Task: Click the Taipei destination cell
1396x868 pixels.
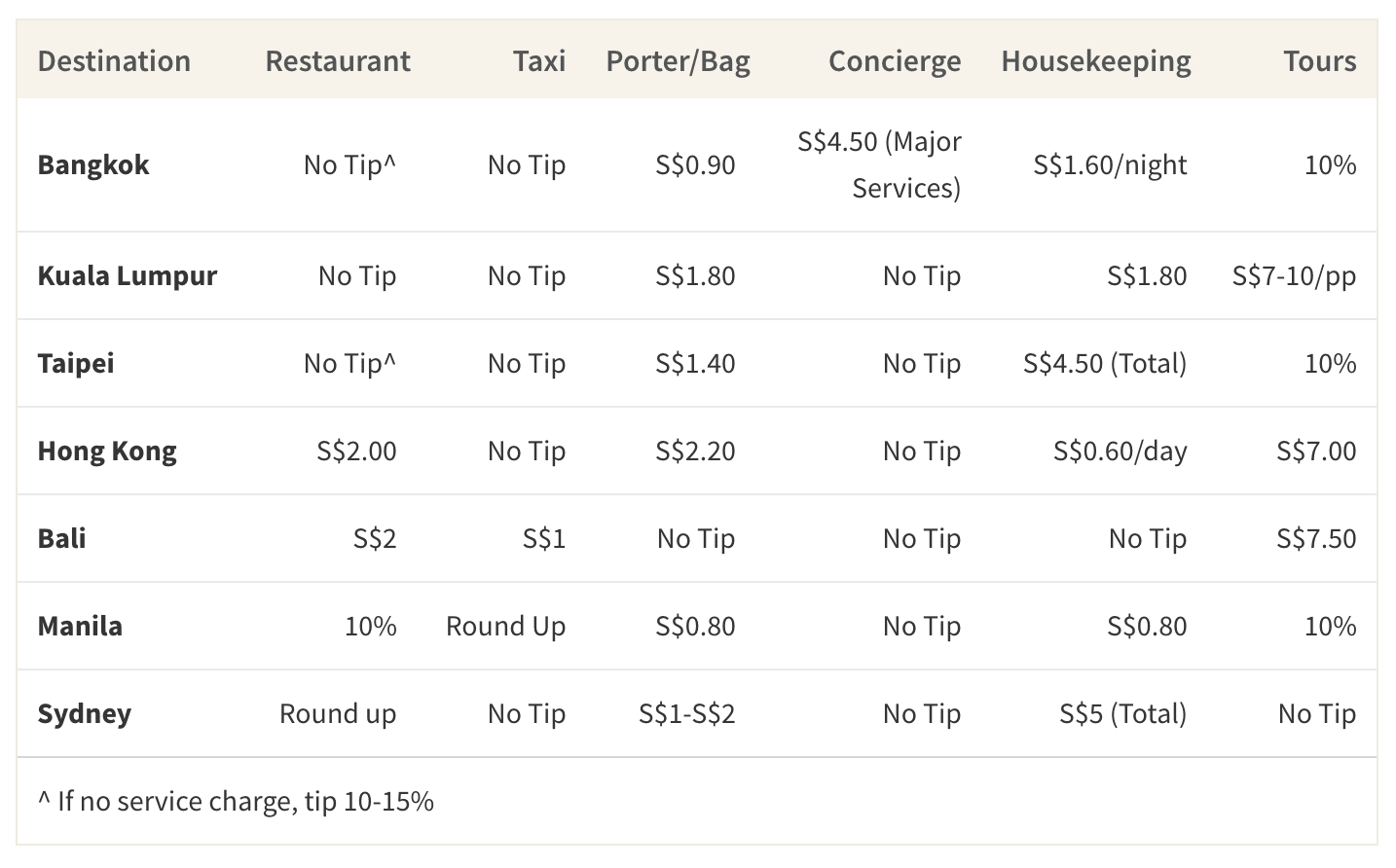Action: (76, 363)
